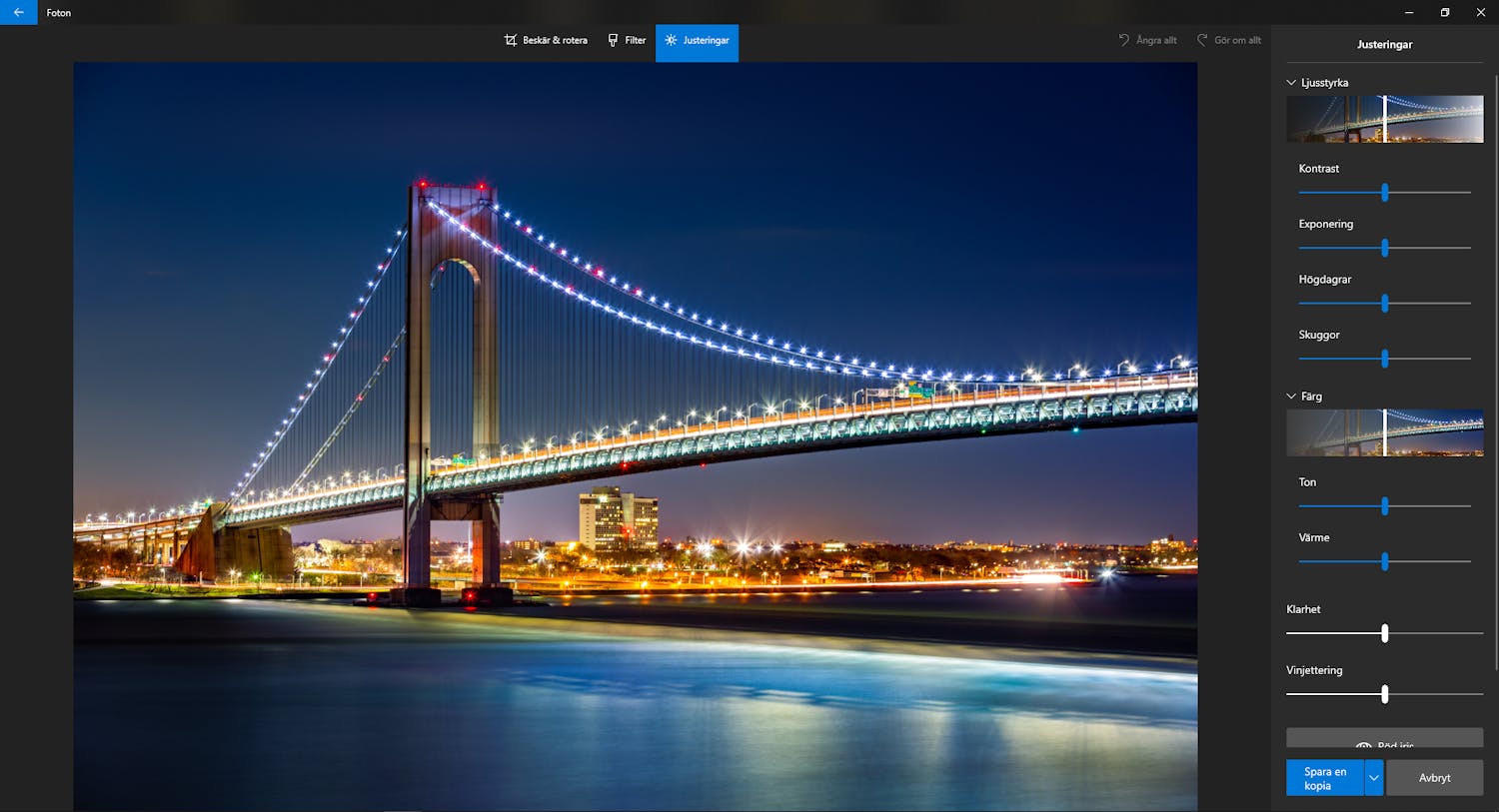Viewport: 1499px width, 812px height.
Task: Click the back arrow in the title bar
Action: (17, 12)
